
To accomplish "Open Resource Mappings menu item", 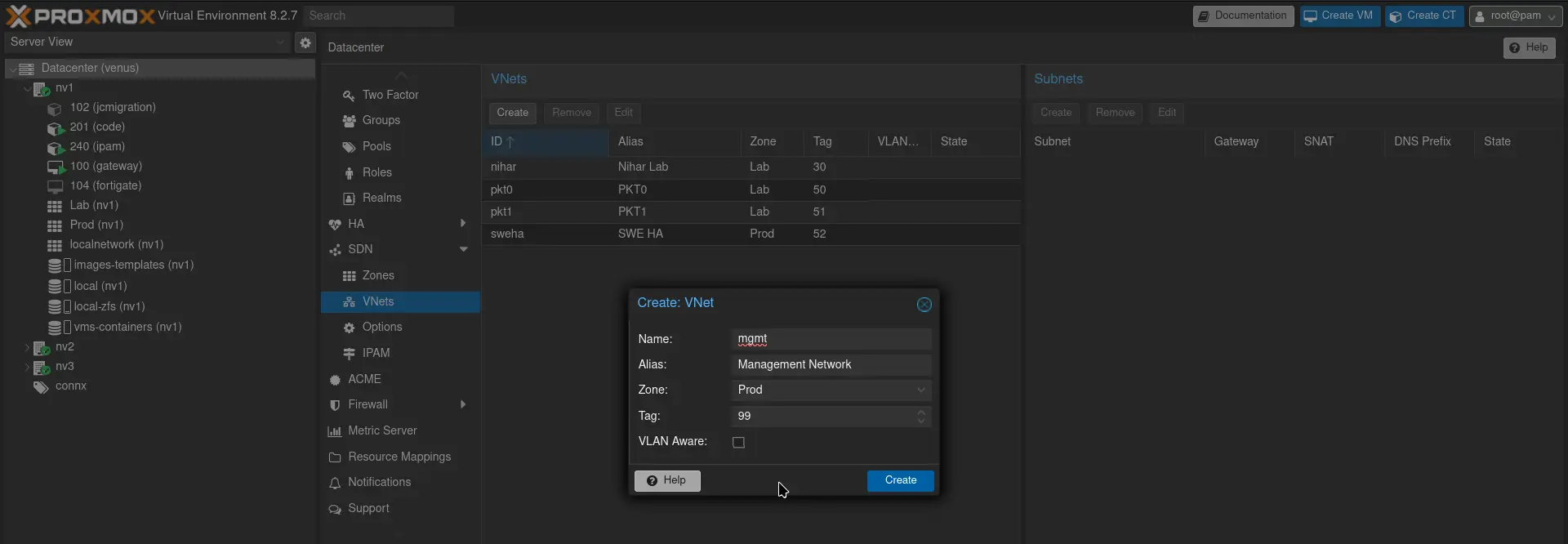I will tap(400, 457).
